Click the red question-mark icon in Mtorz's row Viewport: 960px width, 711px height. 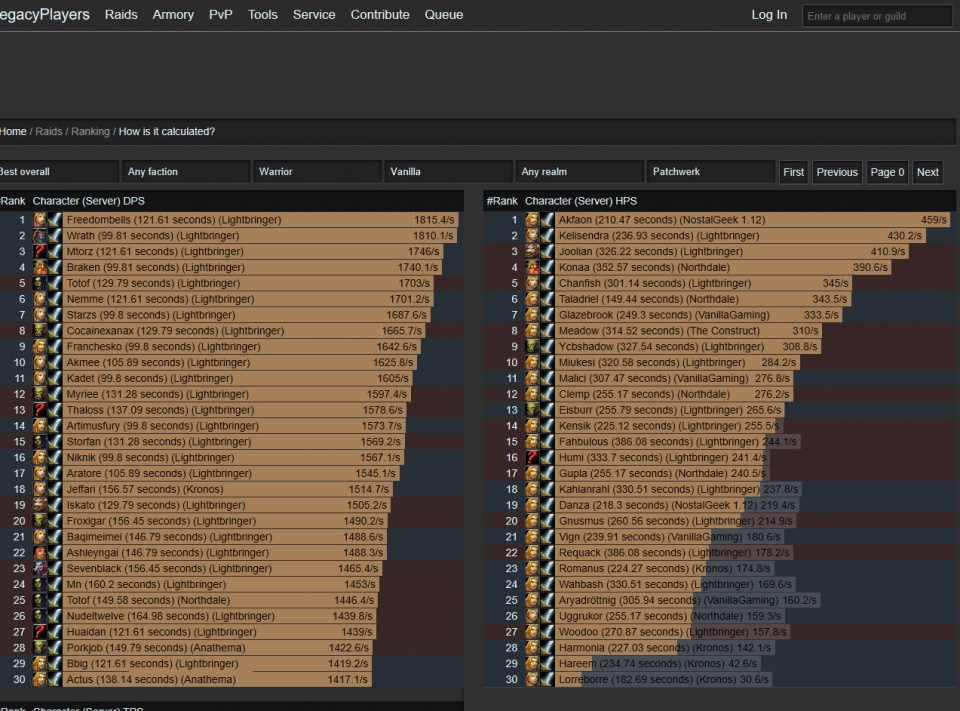click(40, 252)
